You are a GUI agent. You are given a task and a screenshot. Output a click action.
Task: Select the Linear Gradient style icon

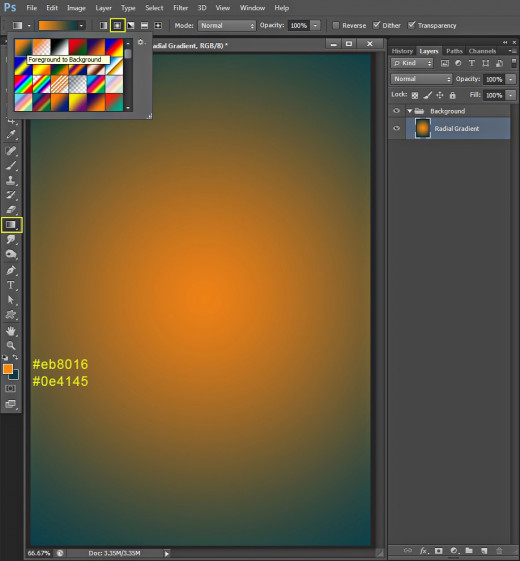pos(103,25)
